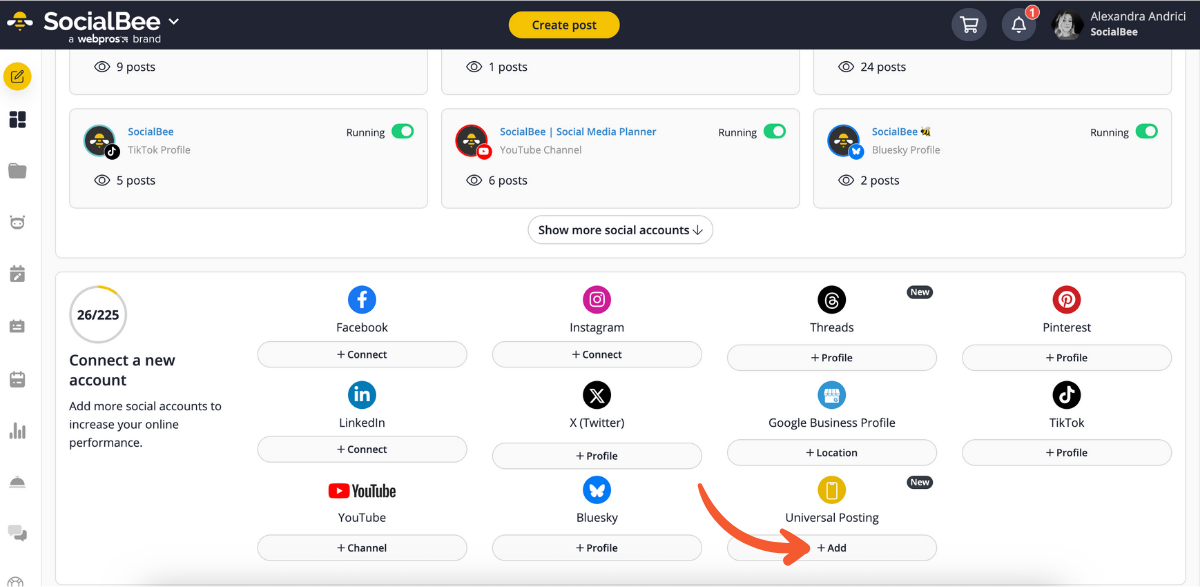
Task: Click the 26/225 accounts progress circle
Action: click(98, 315)
